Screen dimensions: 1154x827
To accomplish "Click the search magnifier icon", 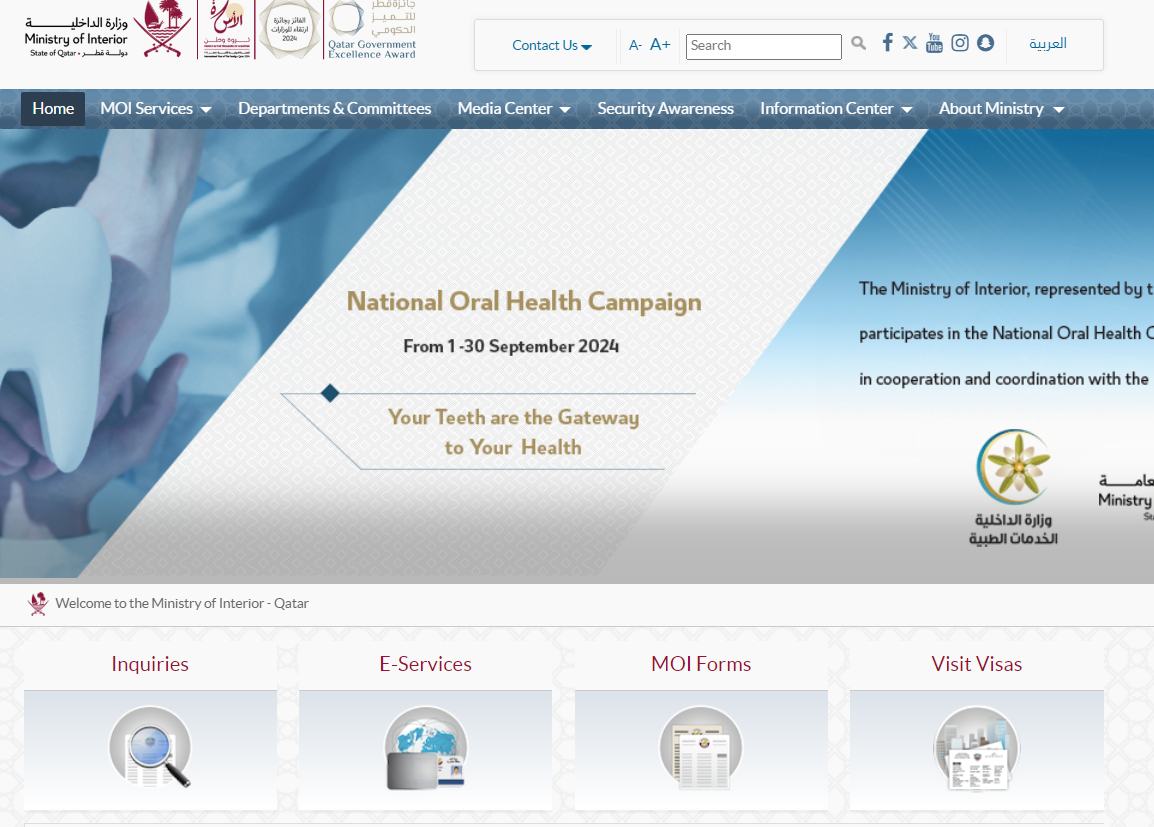I will 858,44.
